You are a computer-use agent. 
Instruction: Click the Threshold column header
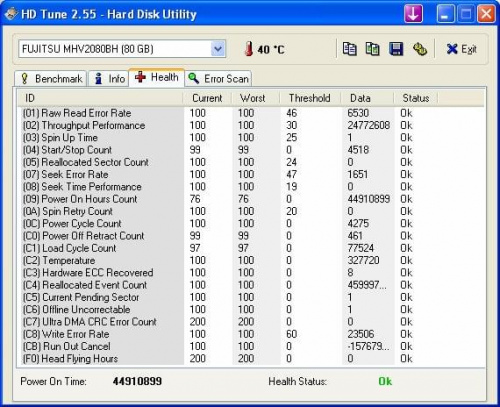click(310, 98)
